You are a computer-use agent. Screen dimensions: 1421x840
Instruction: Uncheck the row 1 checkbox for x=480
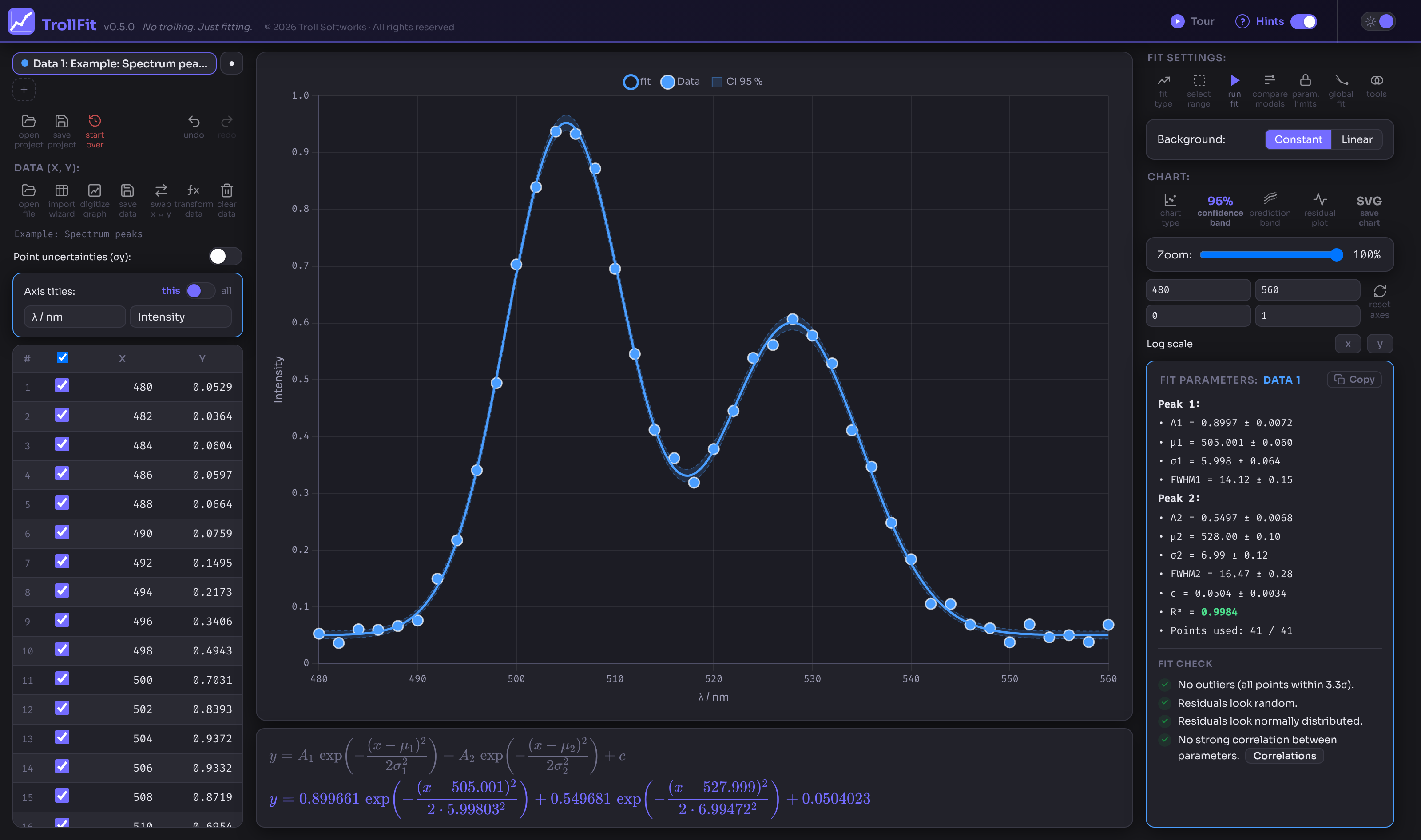[62, 386]
